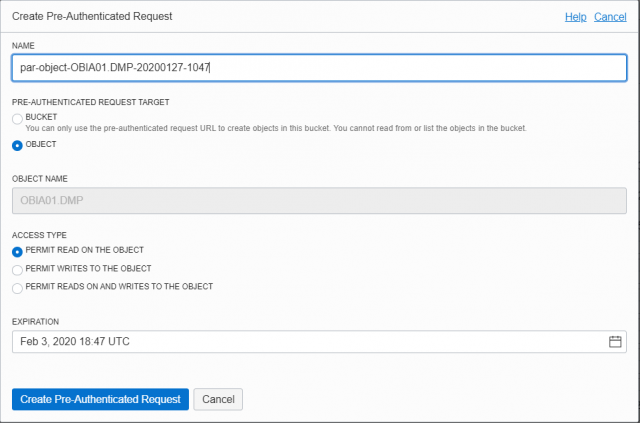Image resolution: width=640 pixels, height=423 pixels.
Task: Click the Pre-Authenticated Request Target heading
Action: pyautogui.click(x=91, y=102)
